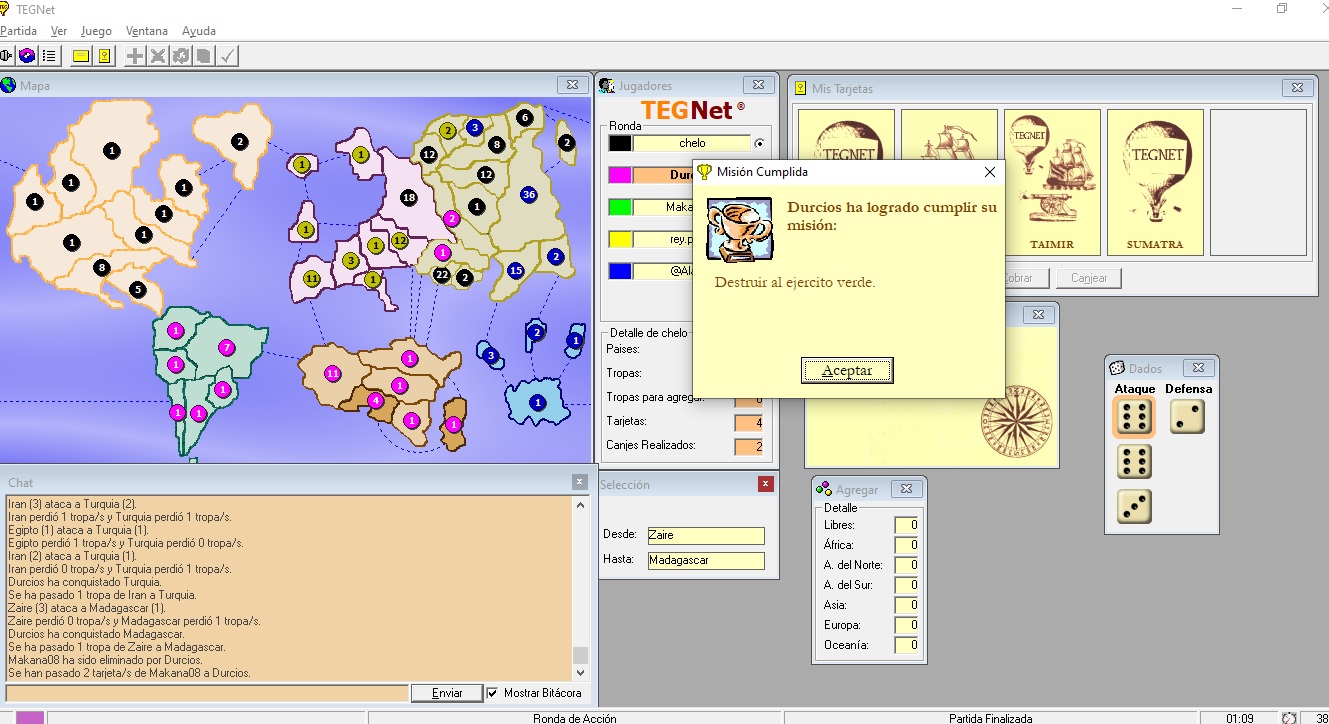Close the Chat panel

pyautogui.click(x=579, y=482)
